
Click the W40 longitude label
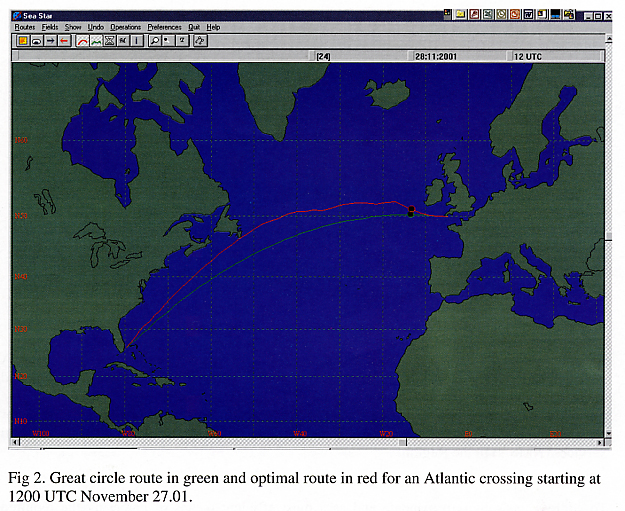300,434
